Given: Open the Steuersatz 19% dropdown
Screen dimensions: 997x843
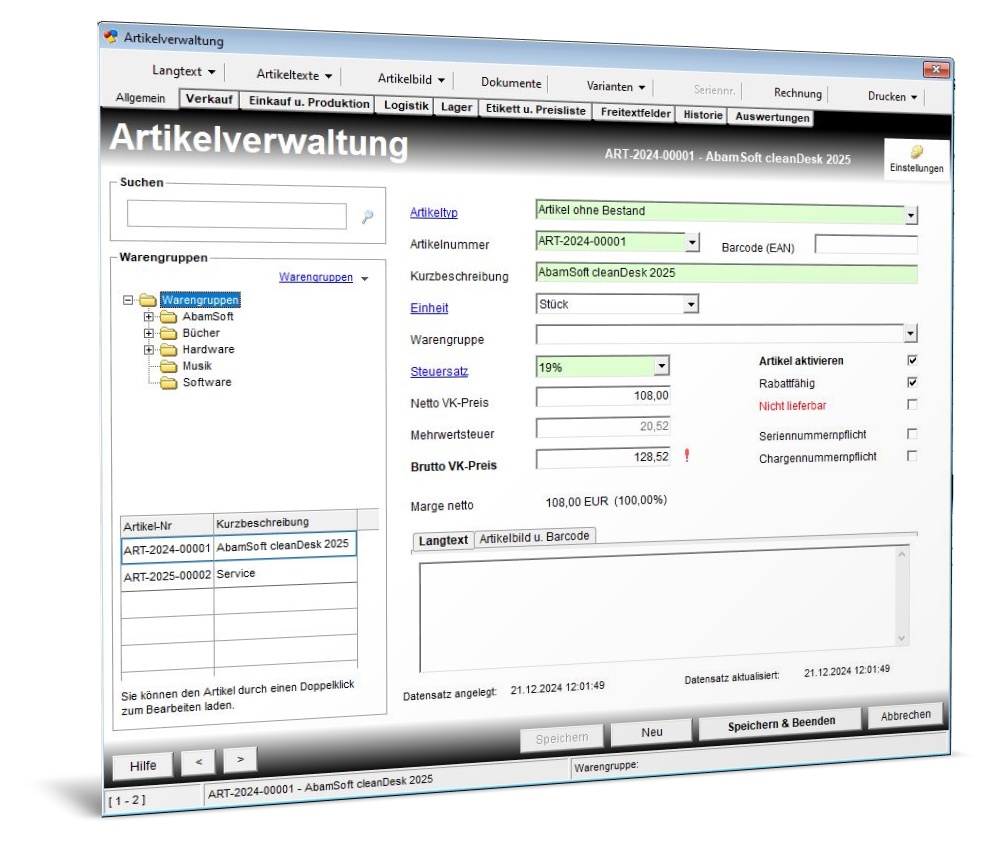Looking at the screenshot, I should tap(661, 366).
